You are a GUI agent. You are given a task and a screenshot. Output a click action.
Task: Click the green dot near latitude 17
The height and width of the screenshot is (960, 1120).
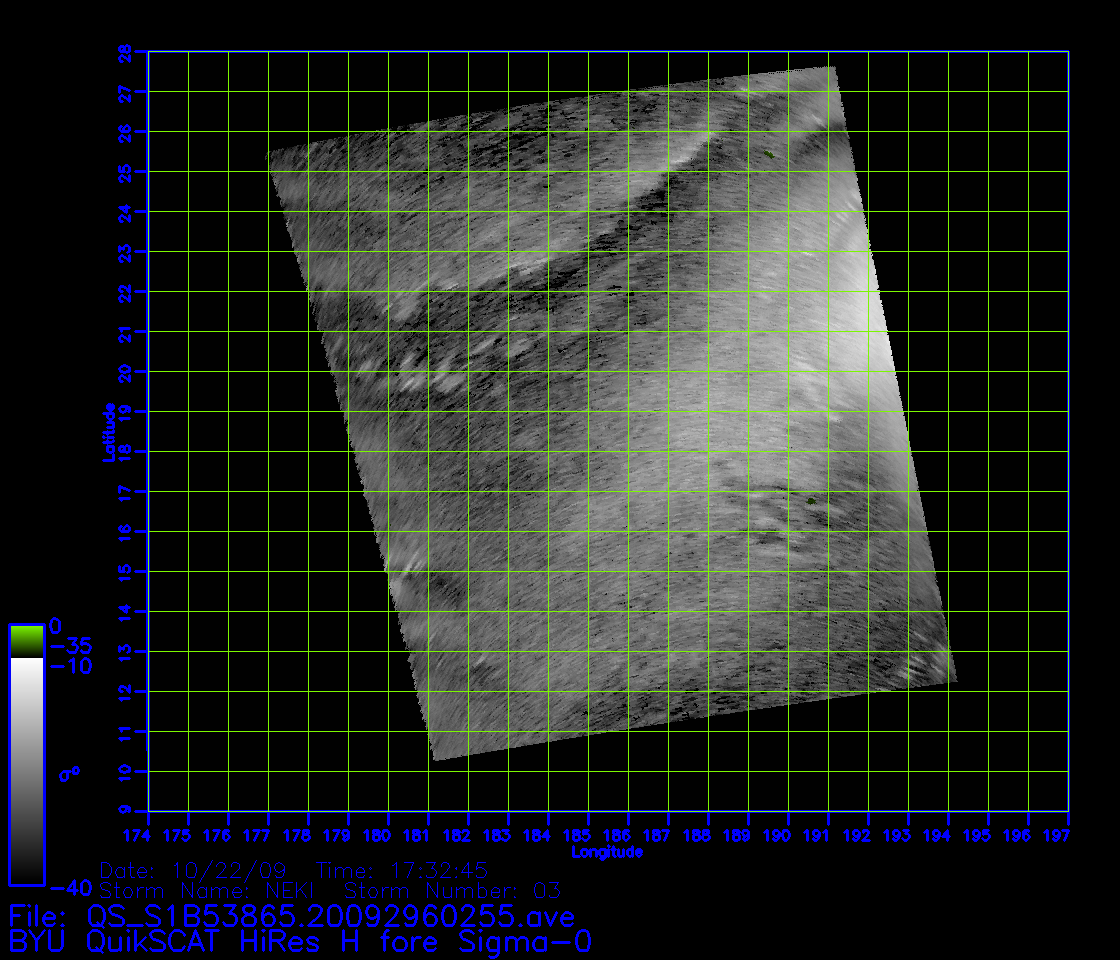811,500
